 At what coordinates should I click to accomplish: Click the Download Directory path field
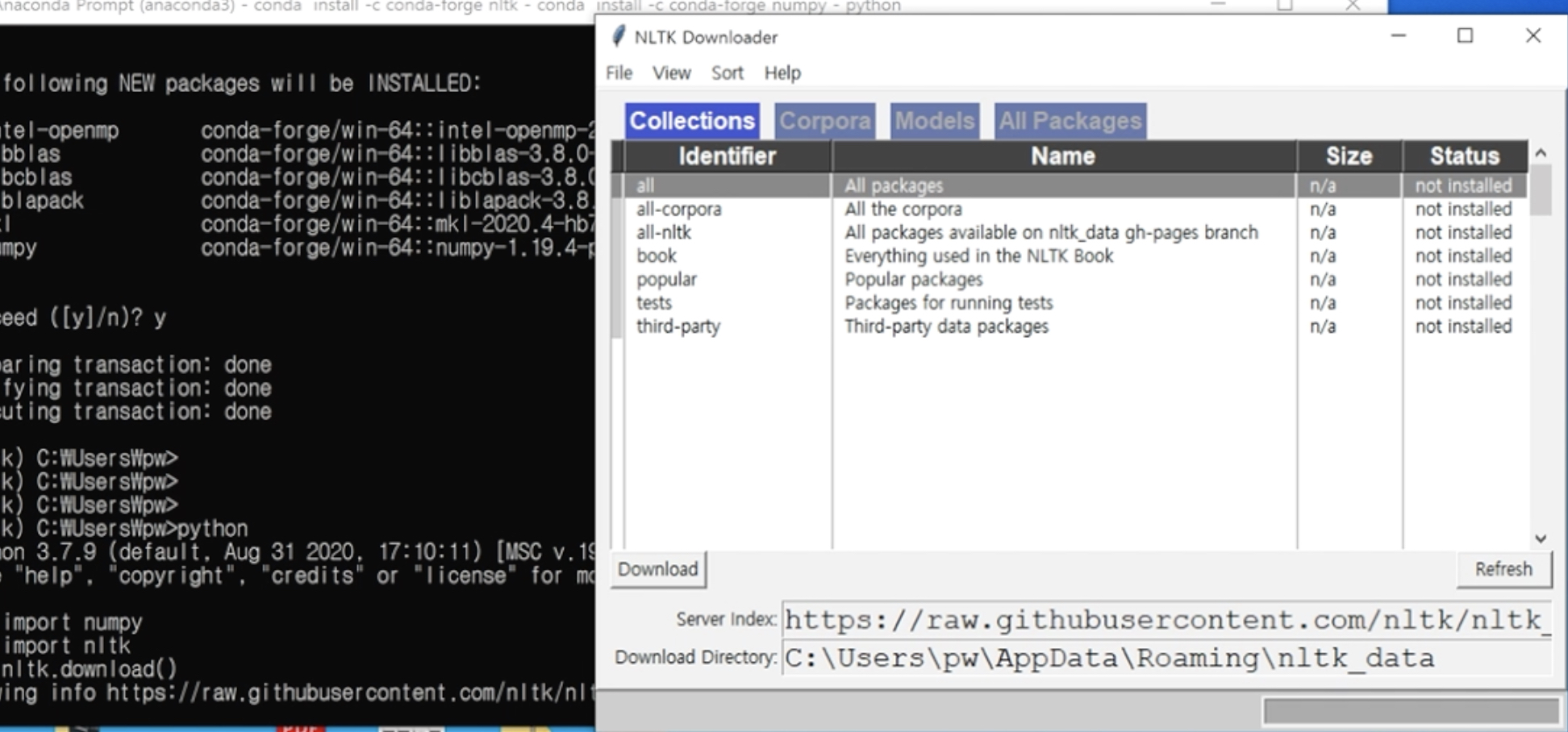tap(1166, 658)
